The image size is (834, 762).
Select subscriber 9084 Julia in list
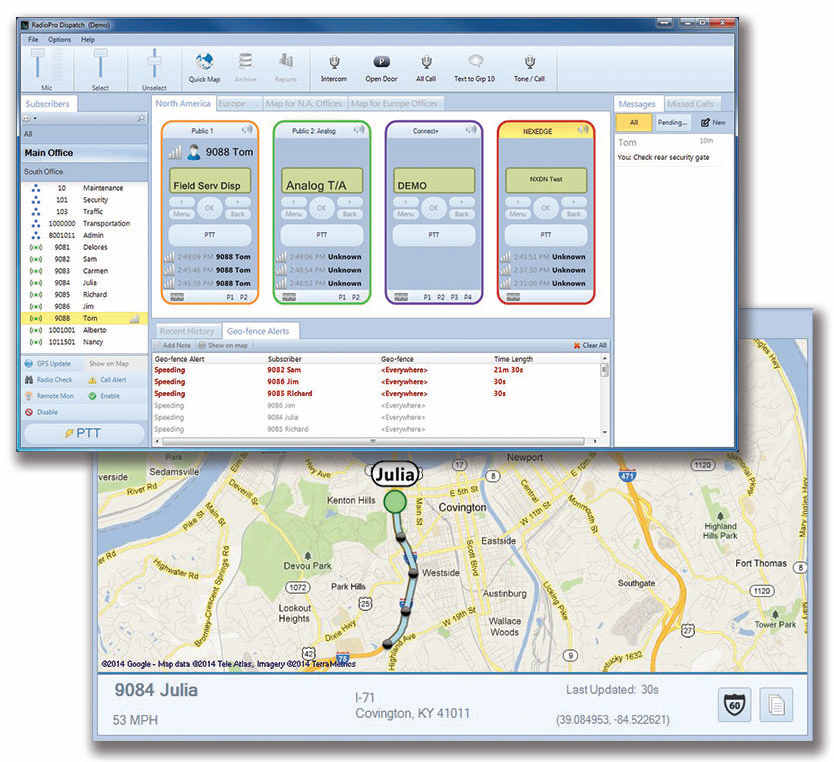click(84, 283)
